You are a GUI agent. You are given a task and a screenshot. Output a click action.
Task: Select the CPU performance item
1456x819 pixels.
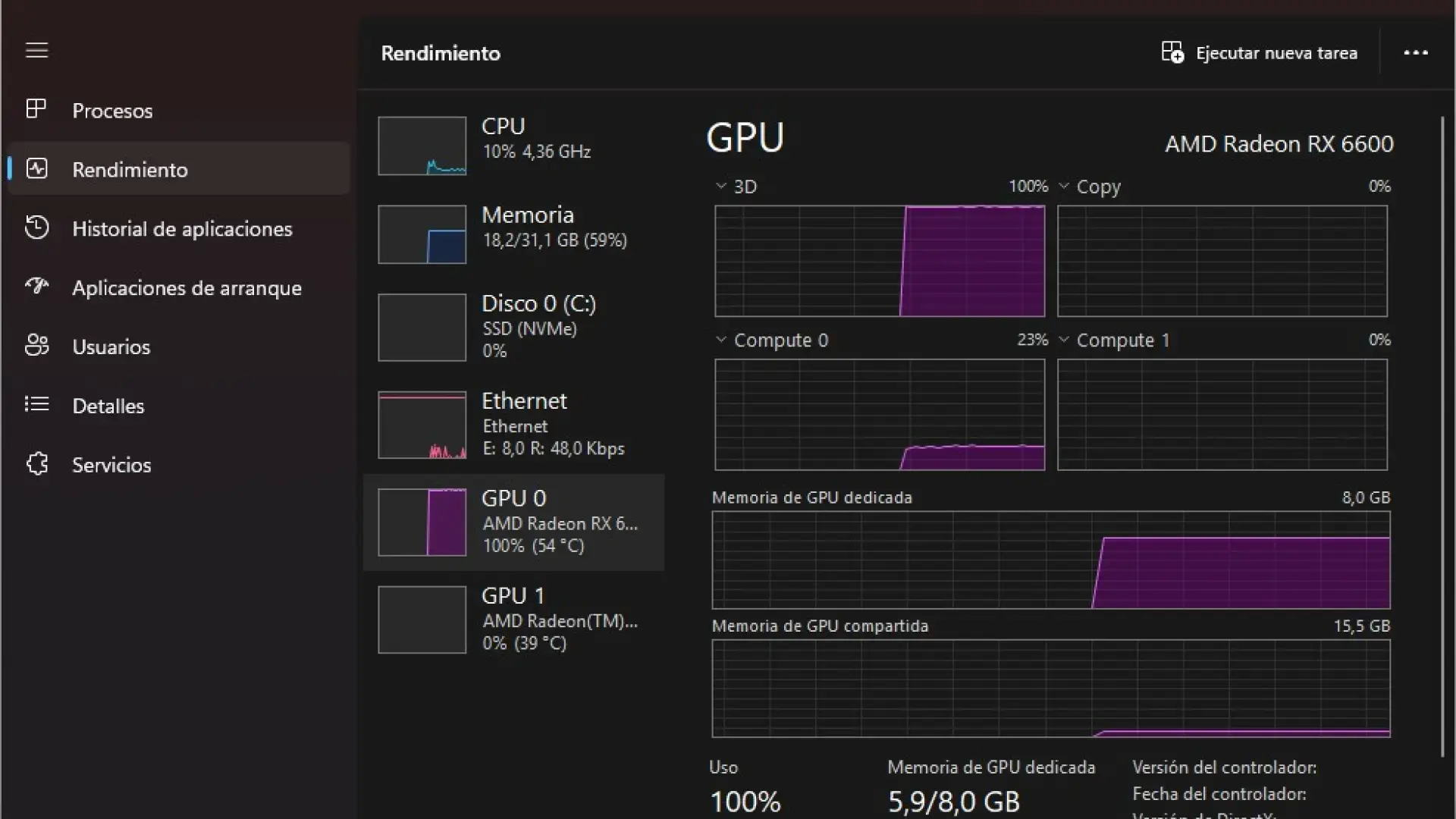click(x=516, y=144)
